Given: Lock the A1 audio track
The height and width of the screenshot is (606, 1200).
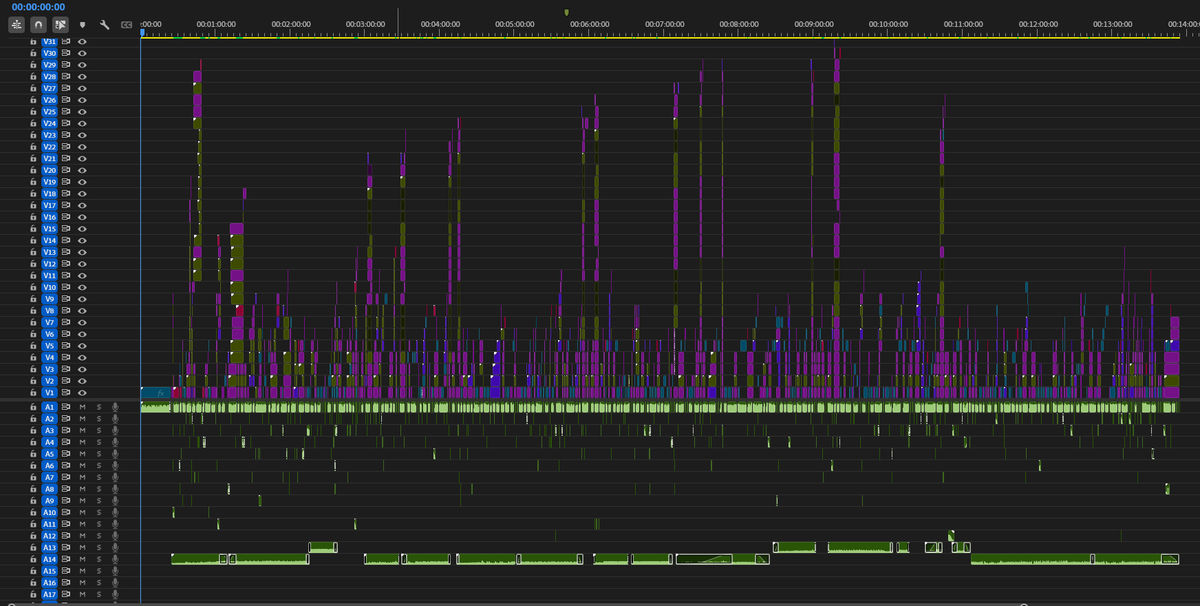Looking at the screenshot, I should tap(33, 408).
